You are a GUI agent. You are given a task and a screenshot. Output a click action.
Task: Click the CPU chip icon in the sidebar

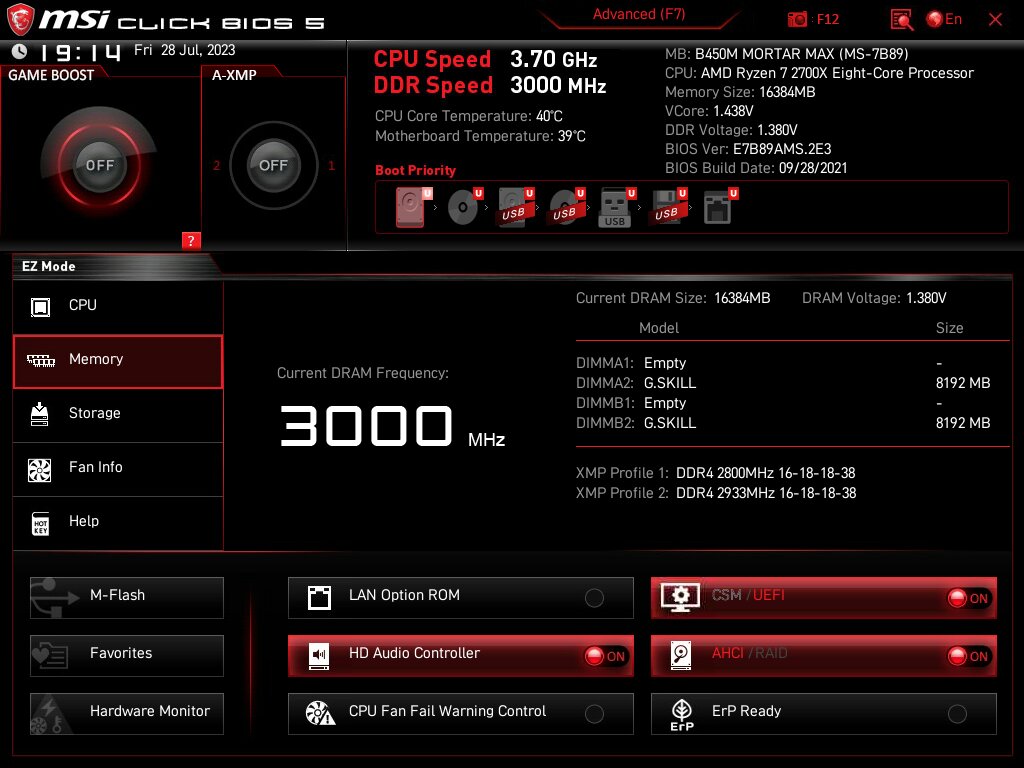(x=40, y=306)
